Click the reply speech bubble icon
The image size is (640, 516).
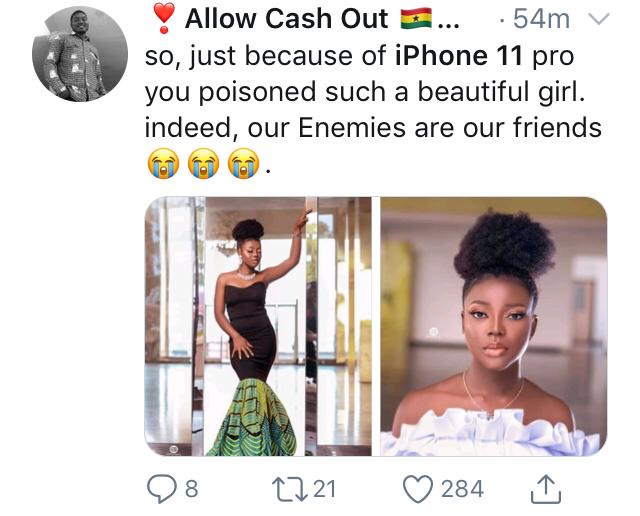(161, 489)
